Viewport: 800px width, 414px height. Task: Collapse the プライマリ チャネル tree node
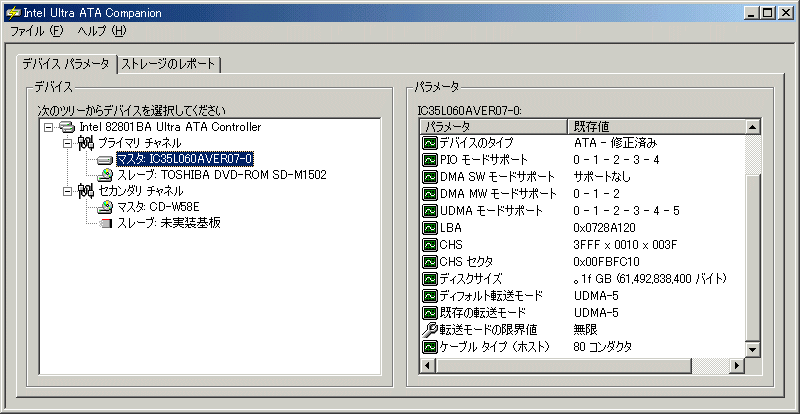(68, 143)
